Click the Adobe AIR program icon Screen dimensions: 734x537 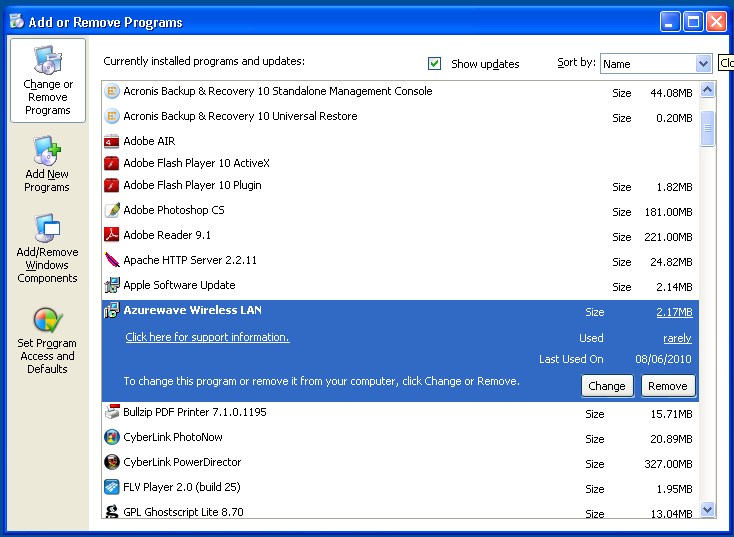point(111,141)
